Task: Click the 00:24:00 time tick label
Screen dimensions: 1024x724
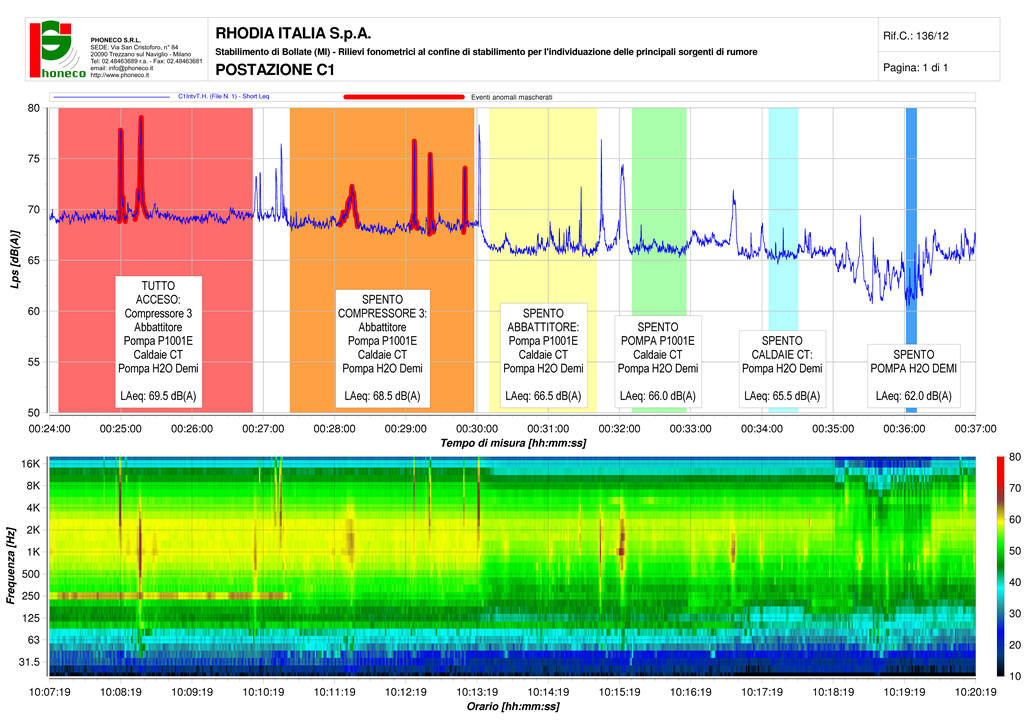Action: pyautogui.click(x=50, y=429)
